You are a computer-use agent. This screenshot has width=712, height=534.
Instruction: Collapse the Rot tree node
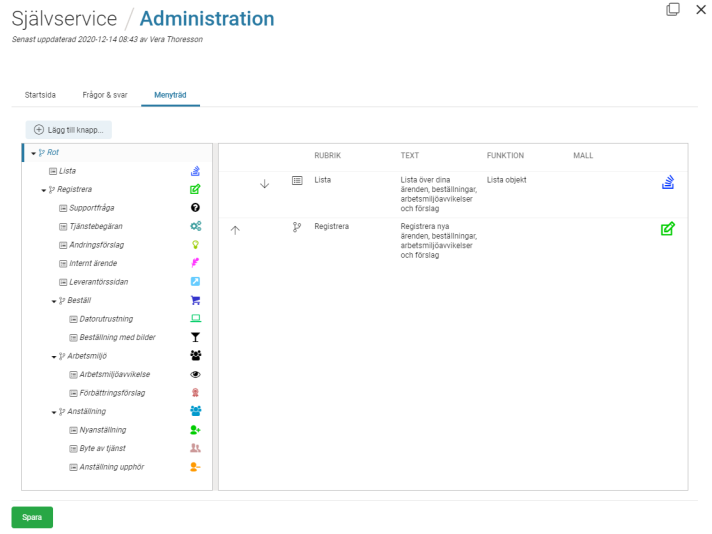34,153
